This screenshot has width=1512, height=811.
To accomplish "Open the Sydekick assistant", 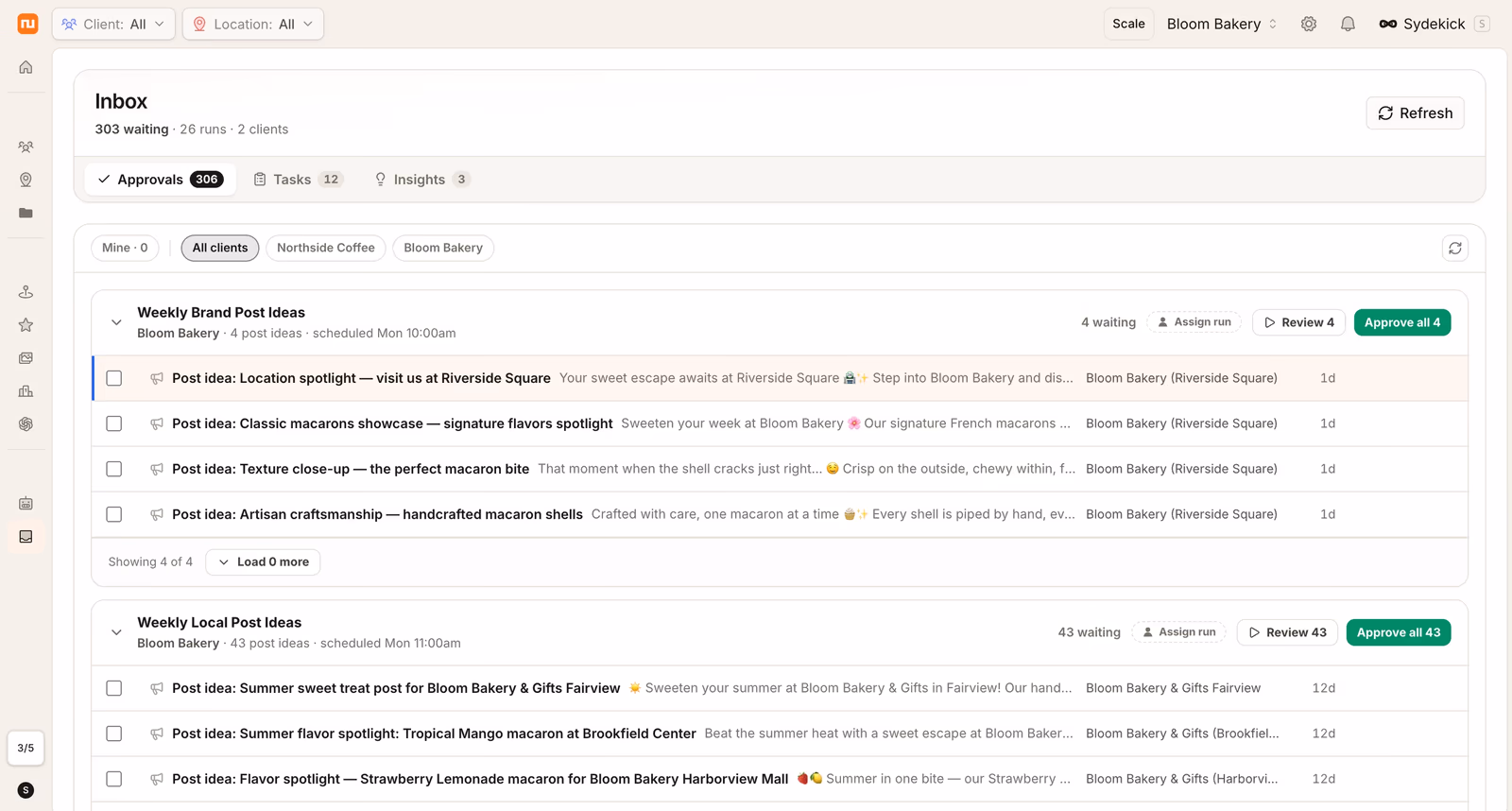I will click(1434, 24).
